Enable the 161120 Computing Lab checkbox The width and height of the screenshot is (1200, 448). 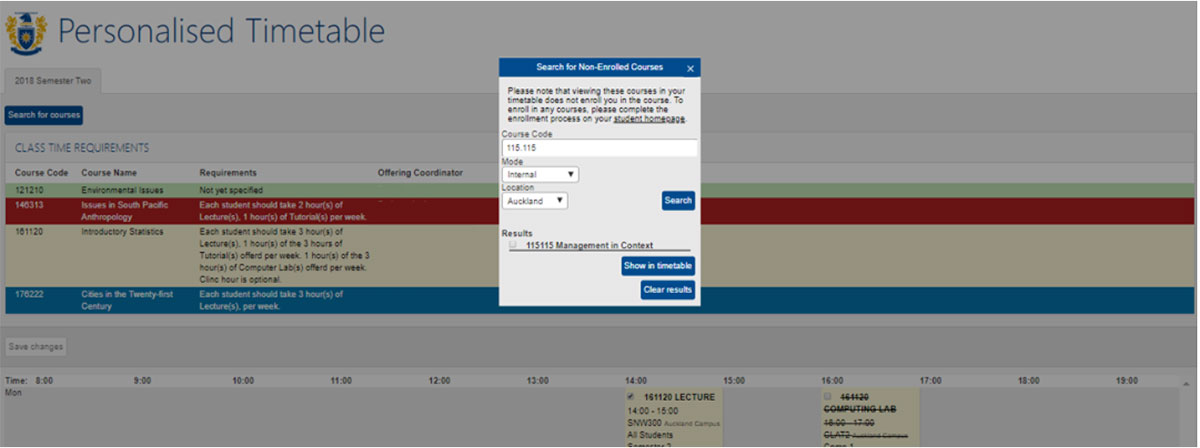(827, 397)
